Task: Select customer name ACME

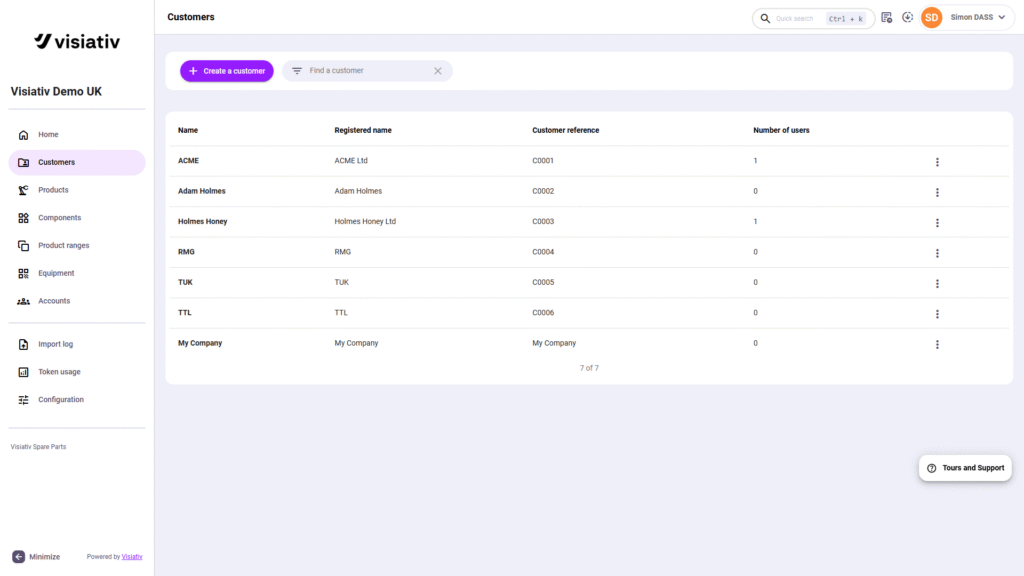Action: (188, 161)
